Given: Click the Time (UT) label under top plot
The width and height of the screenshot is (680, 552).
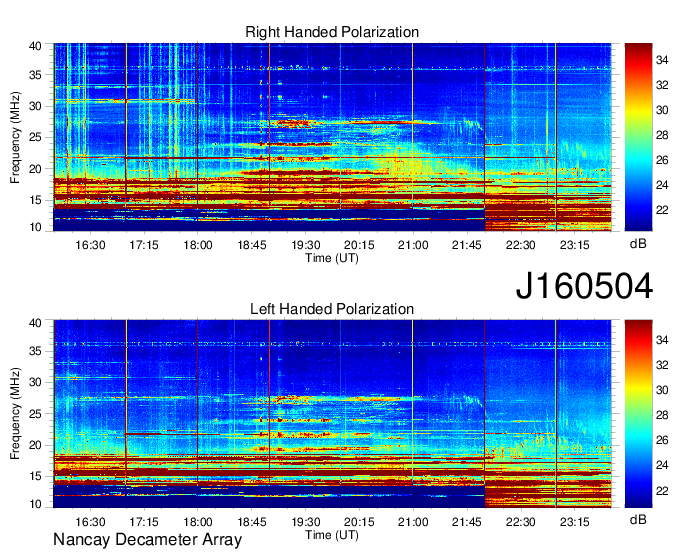Looking at the screenshot, I should pos(332,258).
